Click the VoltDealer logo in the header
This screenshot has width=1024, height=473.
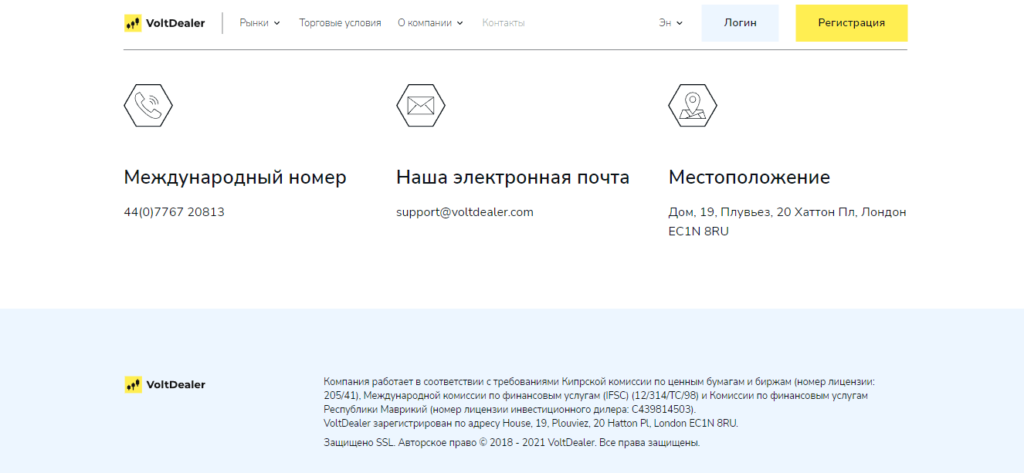[x=165, y=24]
